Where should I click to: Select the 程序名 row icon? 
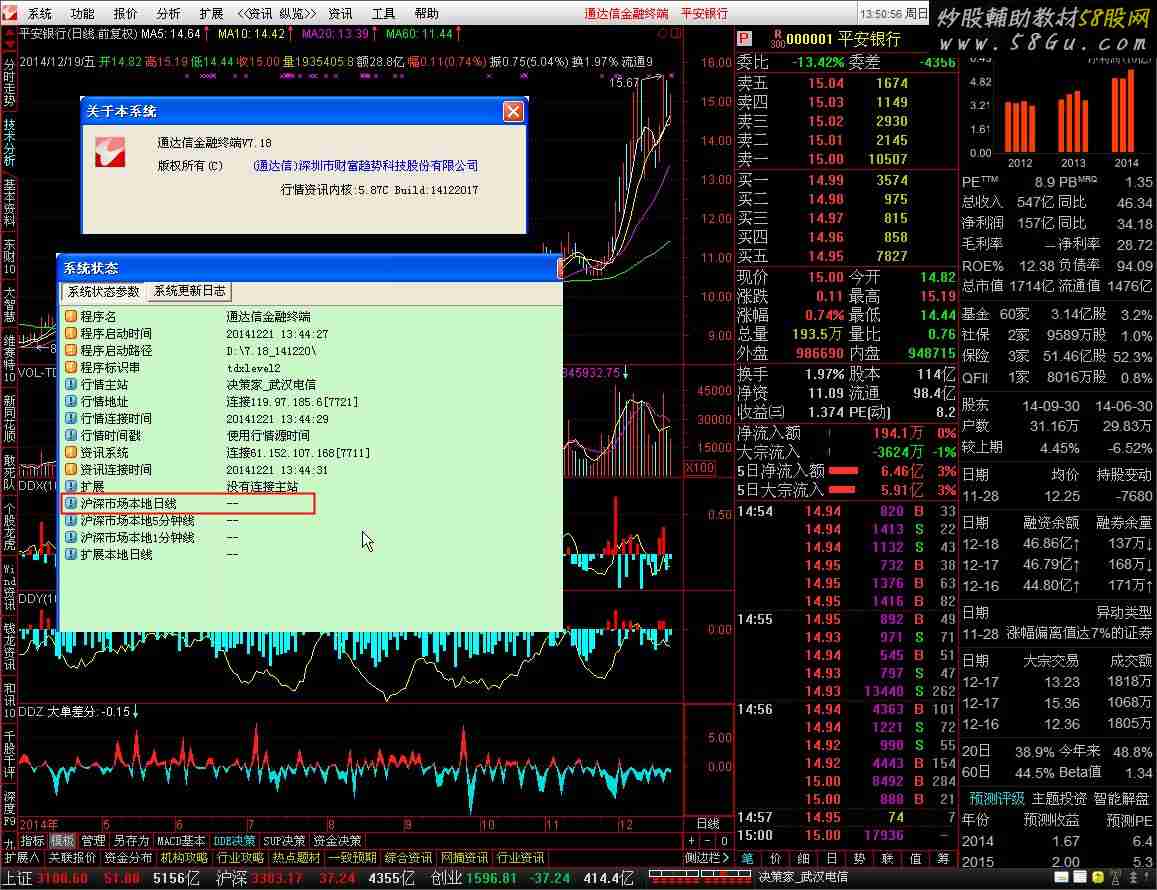click(x=71, y=316)
